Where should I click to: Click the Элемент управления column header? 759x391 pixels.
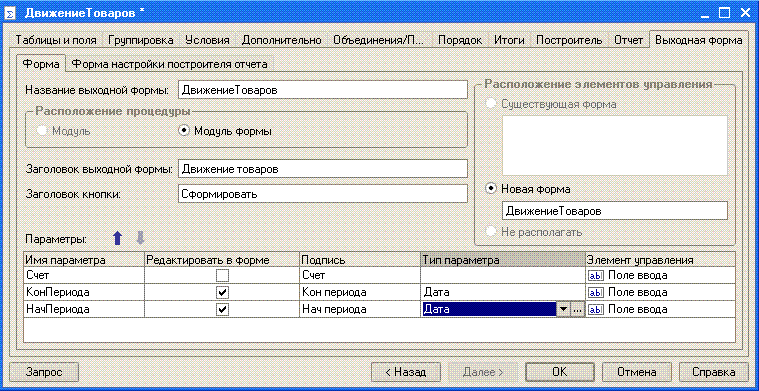[660, 259]
